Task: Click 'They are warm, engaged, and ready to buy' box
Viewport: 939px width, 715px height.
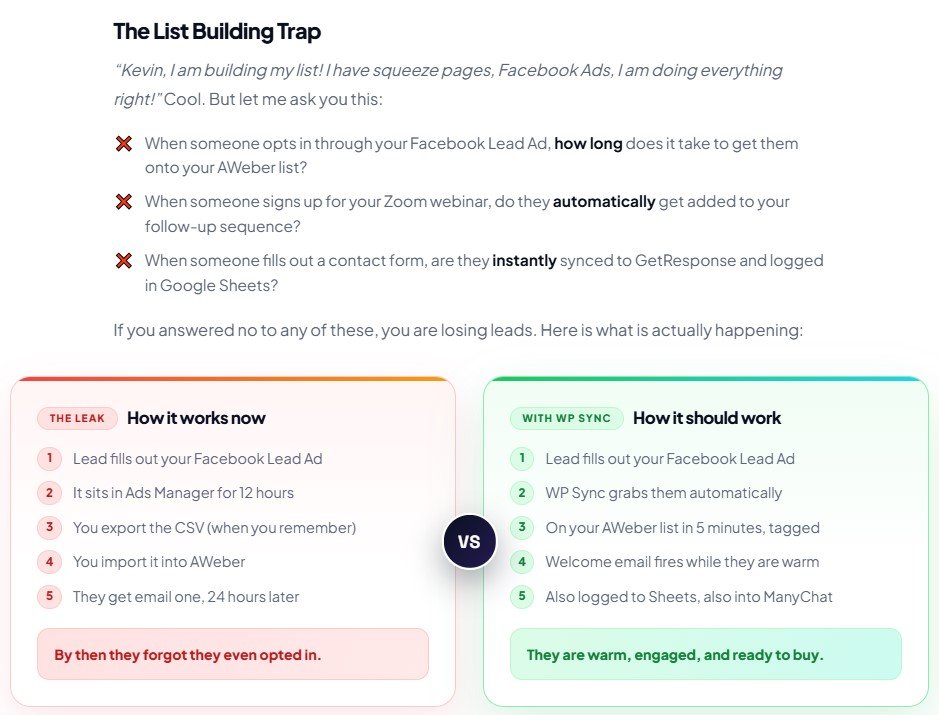Action: 705,654
